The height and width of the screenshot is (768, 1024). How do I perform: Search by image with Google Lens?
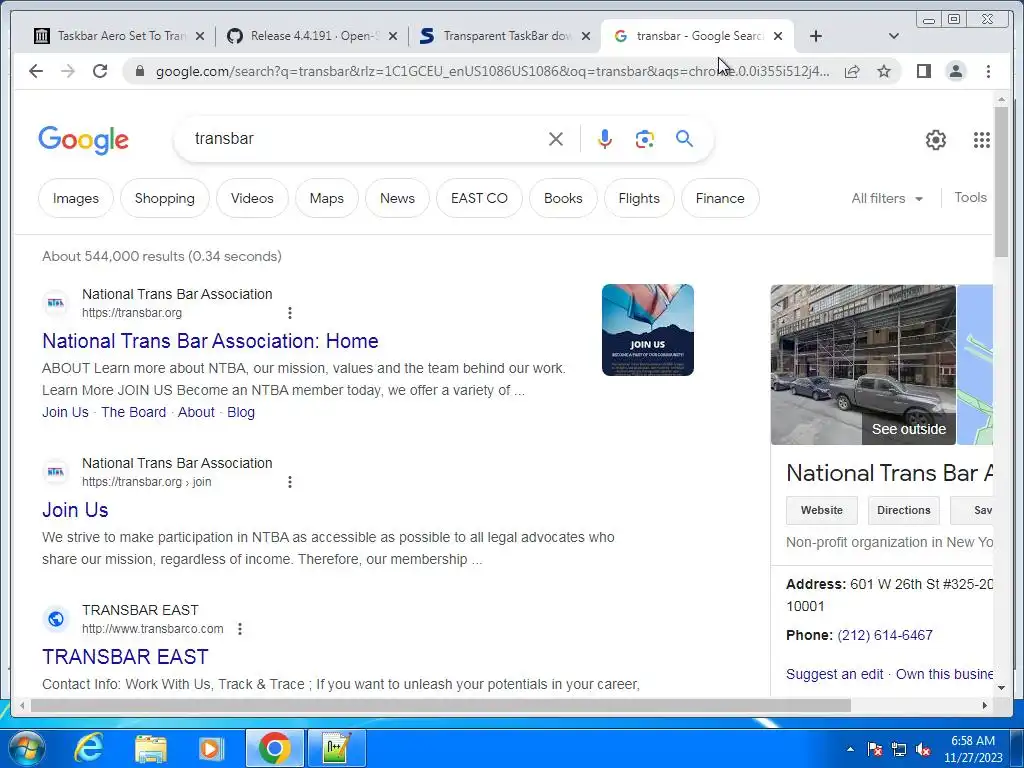(x=645, y=139)
